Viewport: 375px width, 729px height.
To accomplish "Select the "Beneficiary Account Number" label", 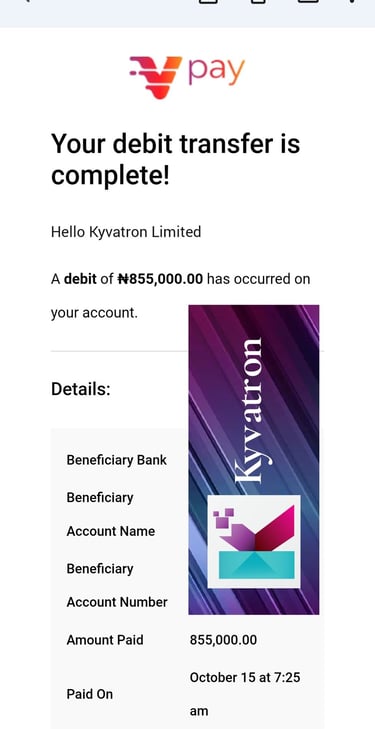I will [x=117, y=585].
